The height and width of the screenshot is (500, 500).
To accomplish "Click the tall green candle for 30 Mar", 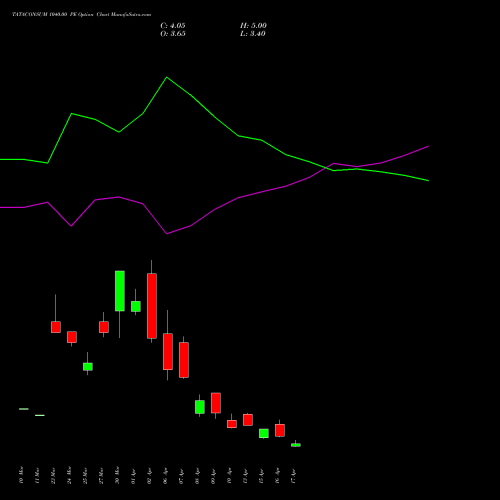I will pyautogui.click(x=120, y=291).
